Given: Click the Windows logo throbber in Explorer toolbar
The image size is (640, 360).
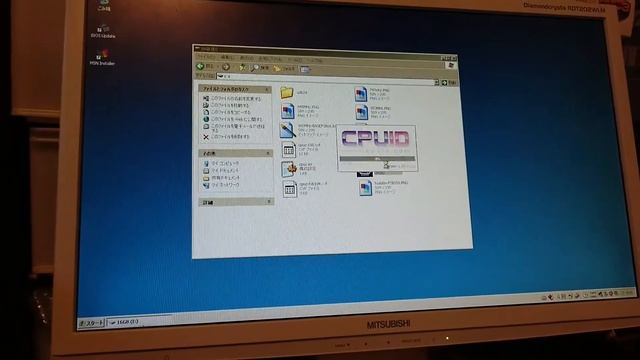Looking at the screenshot, I should point(451,65).
